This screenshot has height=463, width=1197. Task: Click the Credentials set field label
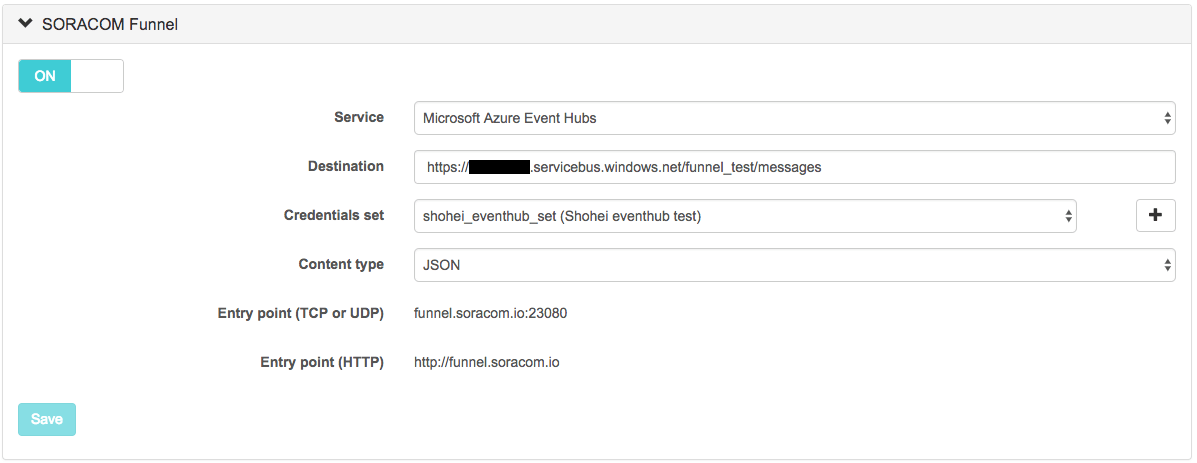[333, 215]
